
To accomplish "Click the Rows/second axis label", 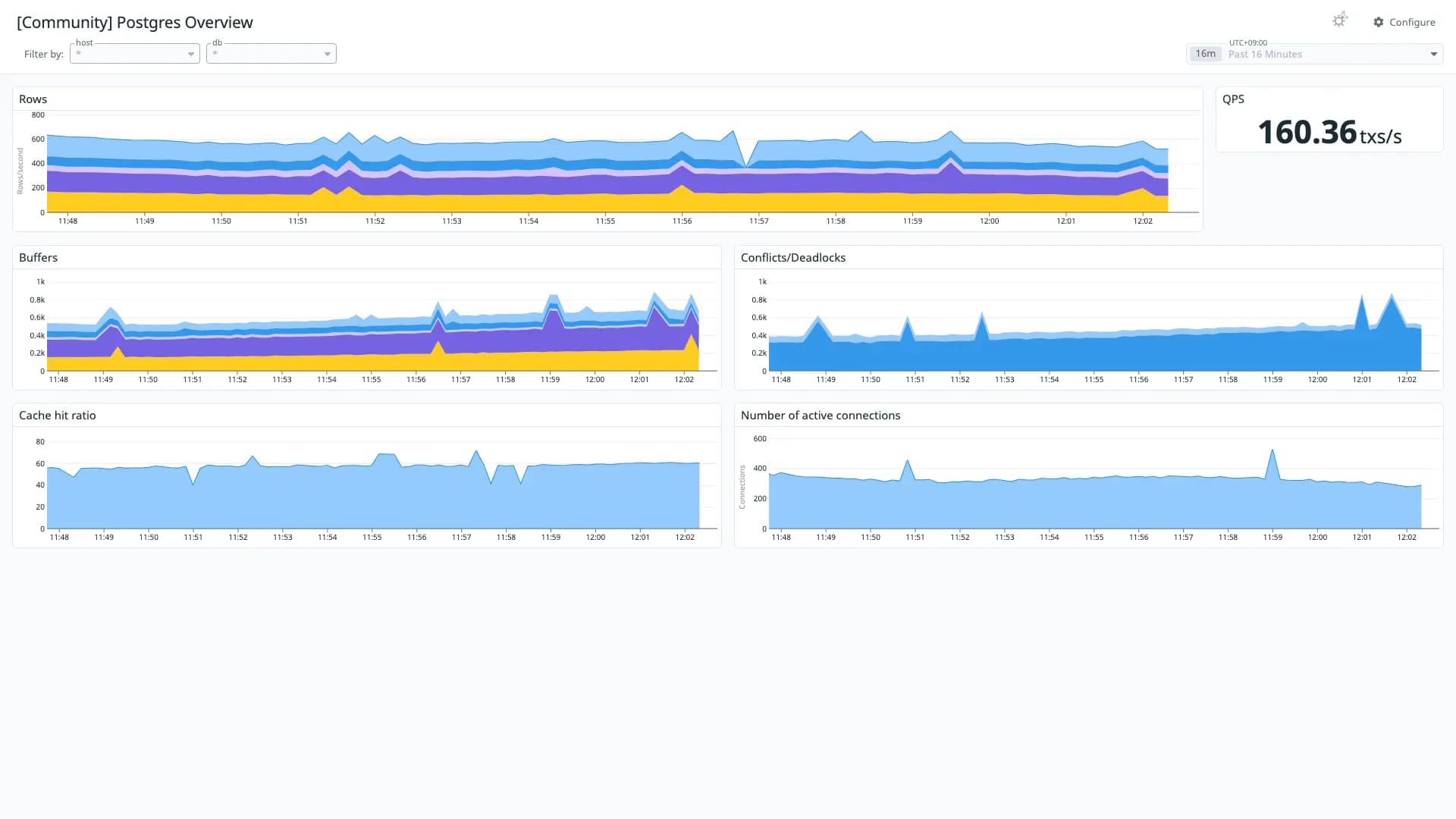I will pos(20,171).
